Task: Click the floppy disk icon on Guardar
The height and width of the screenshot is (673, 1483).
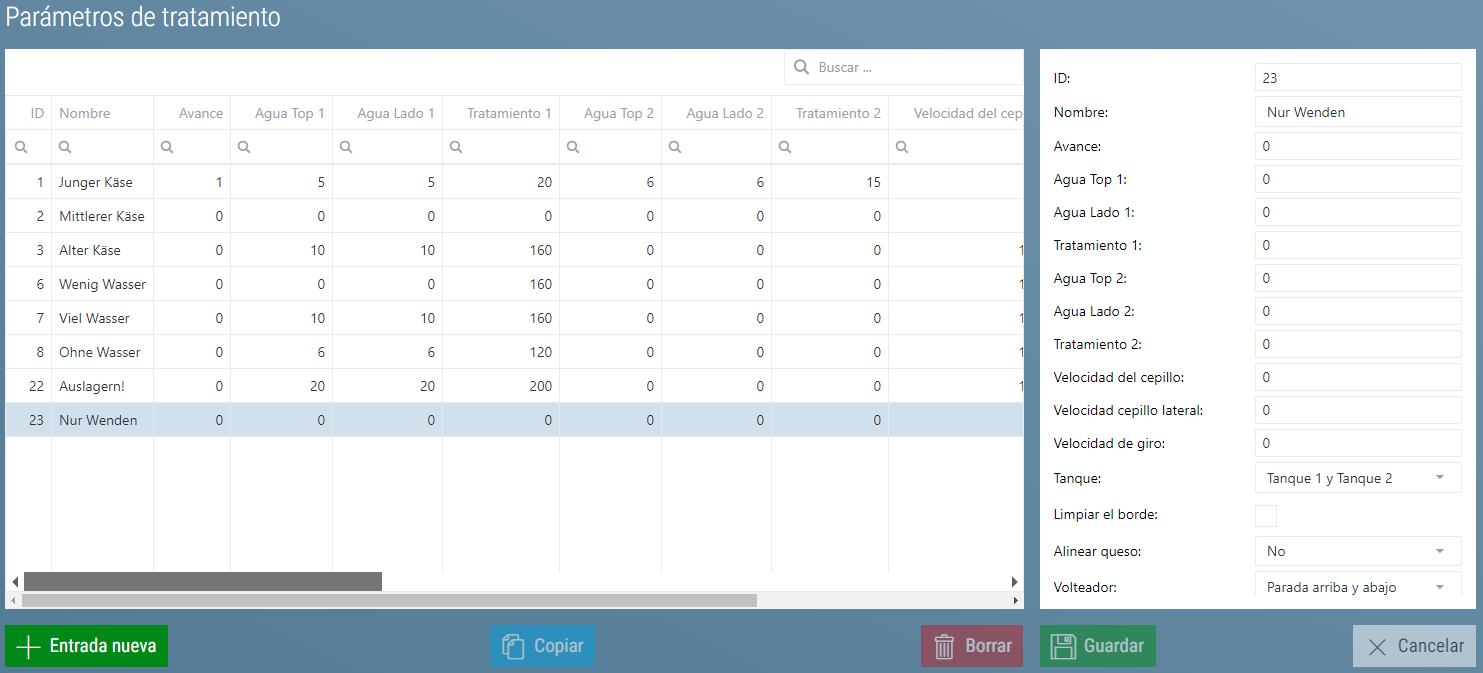Action: (x=1064, y=646)
